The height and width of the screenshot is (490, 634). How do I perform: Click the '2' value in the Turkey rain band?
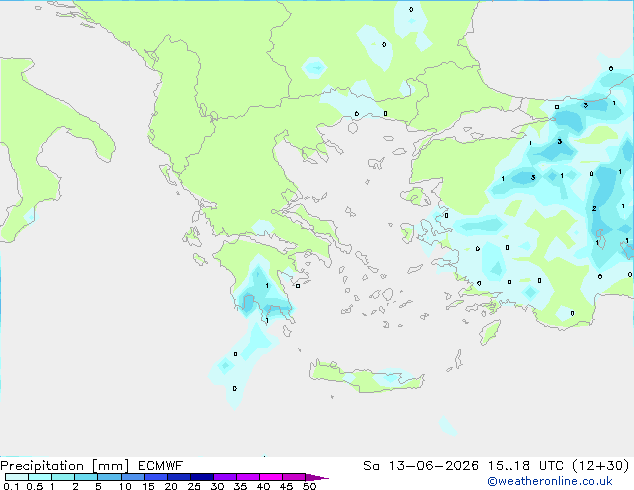pyautogui.click(x=594, y=209)
